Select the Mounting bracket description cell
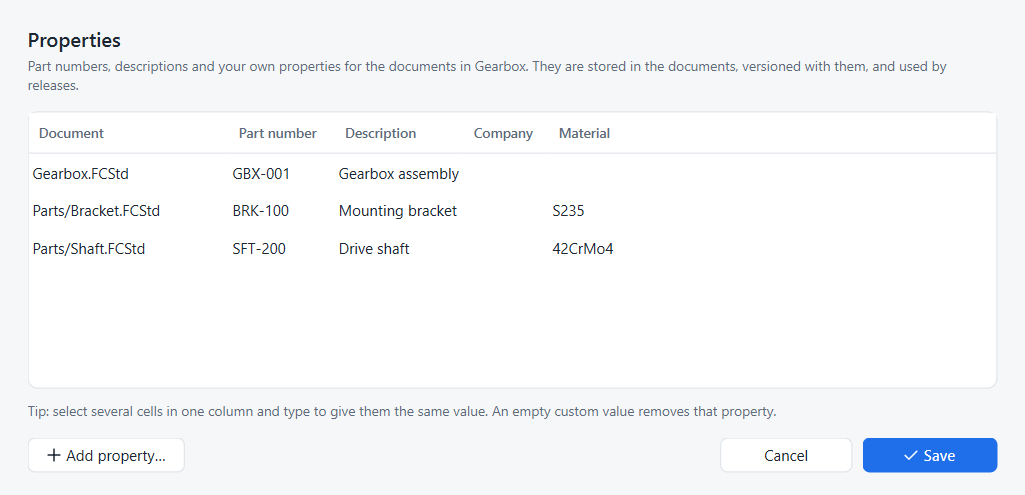Image resolution: width=1025 pixels, height=495 pixels. 399,211
